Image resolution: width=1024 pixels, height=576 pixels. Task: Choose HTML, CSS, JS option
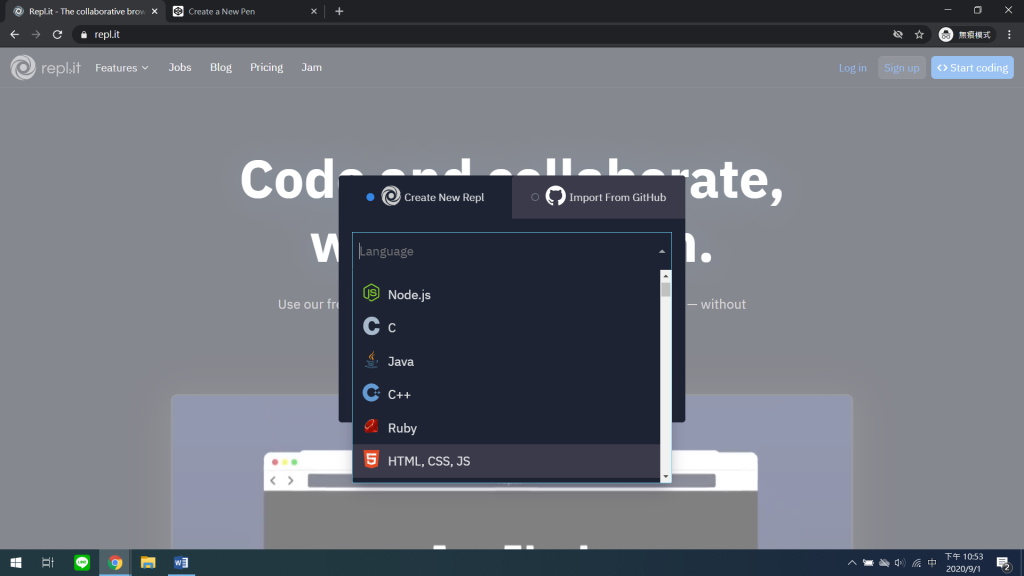506,460
